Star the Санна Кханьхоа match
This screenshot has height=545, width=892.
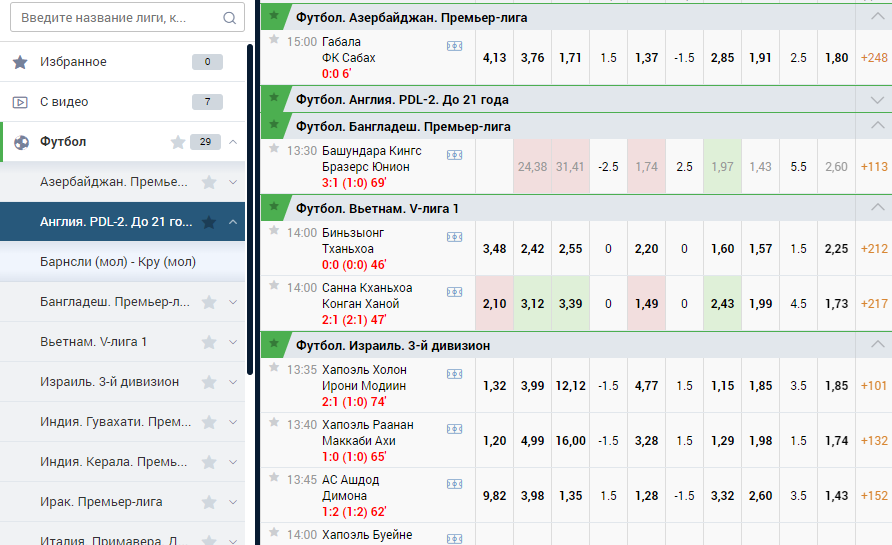[274, 286]
